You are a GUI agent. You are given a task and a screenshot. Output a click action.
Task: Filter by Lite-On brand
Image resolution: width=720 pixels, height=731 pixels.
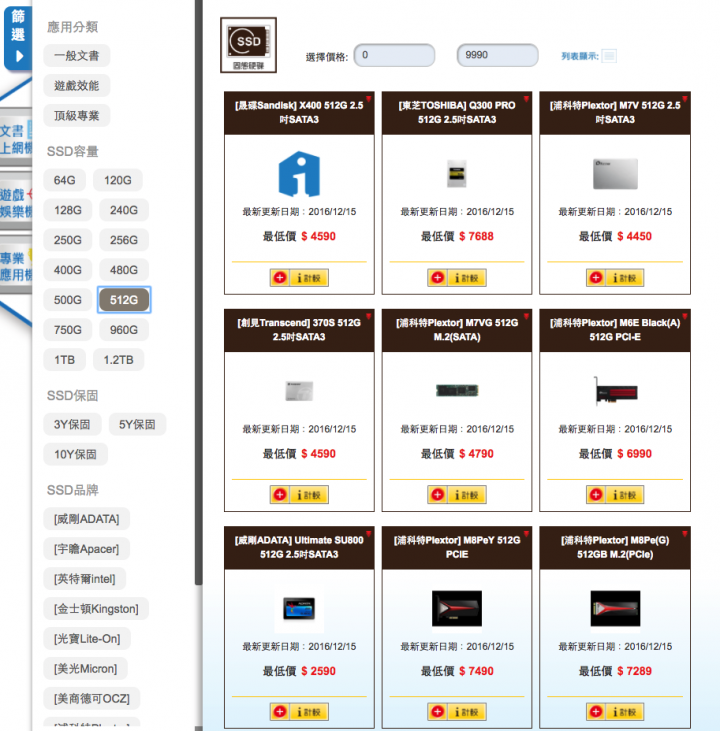[87, 639]
